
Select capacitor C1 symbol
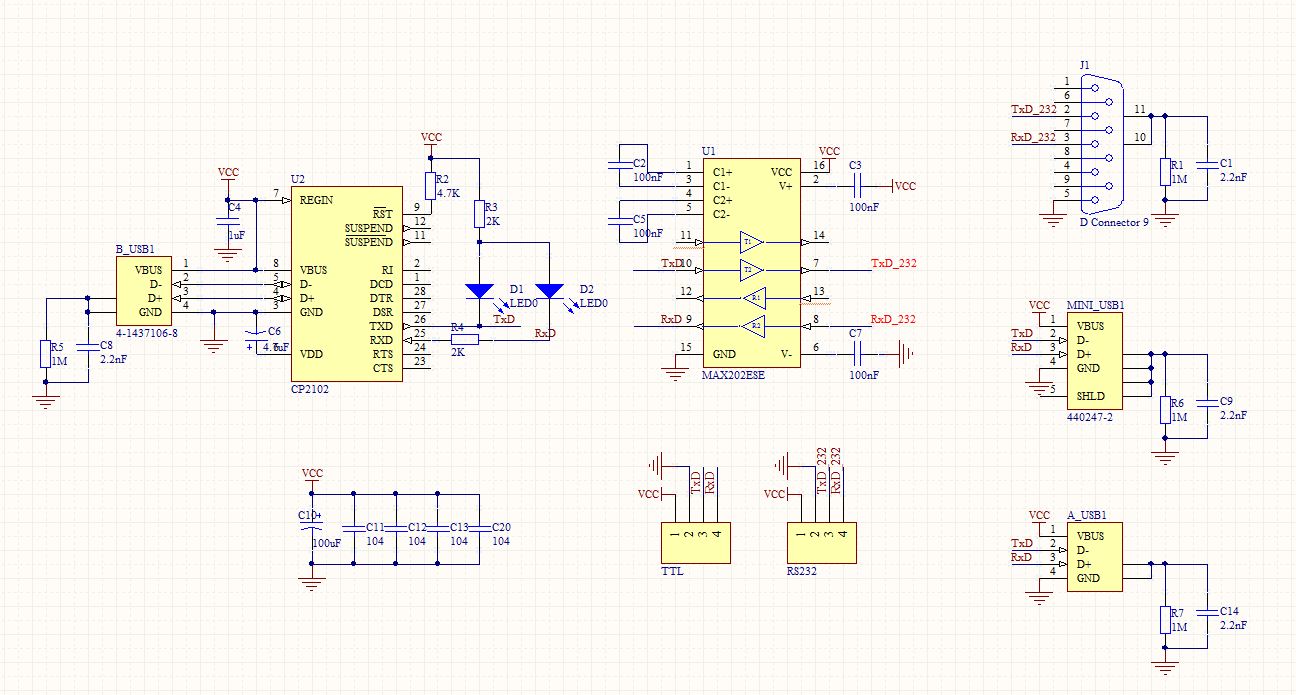(1207, 164)
